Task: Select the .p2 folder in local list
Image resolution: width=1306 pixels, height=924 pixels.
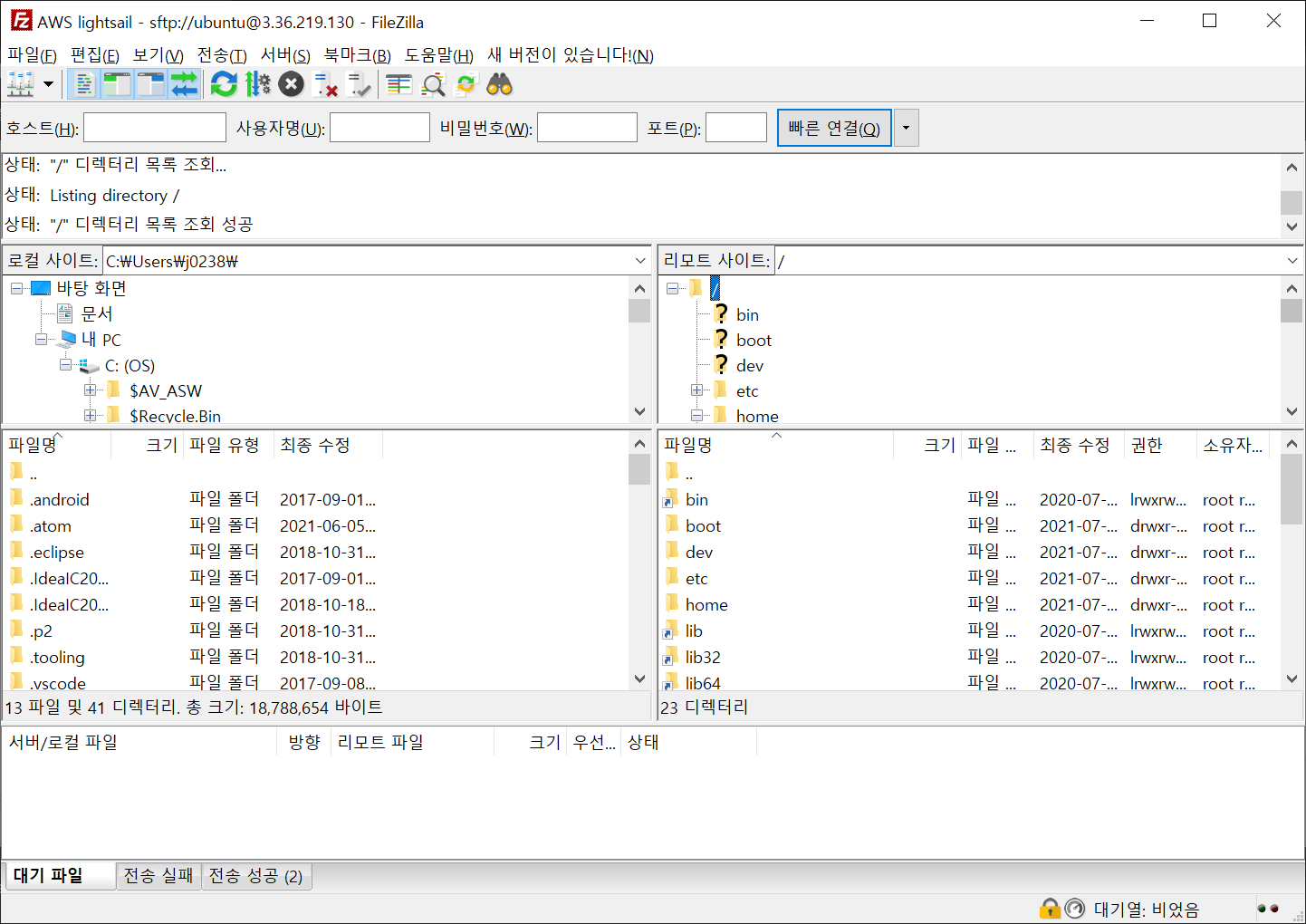Action: 41,630
